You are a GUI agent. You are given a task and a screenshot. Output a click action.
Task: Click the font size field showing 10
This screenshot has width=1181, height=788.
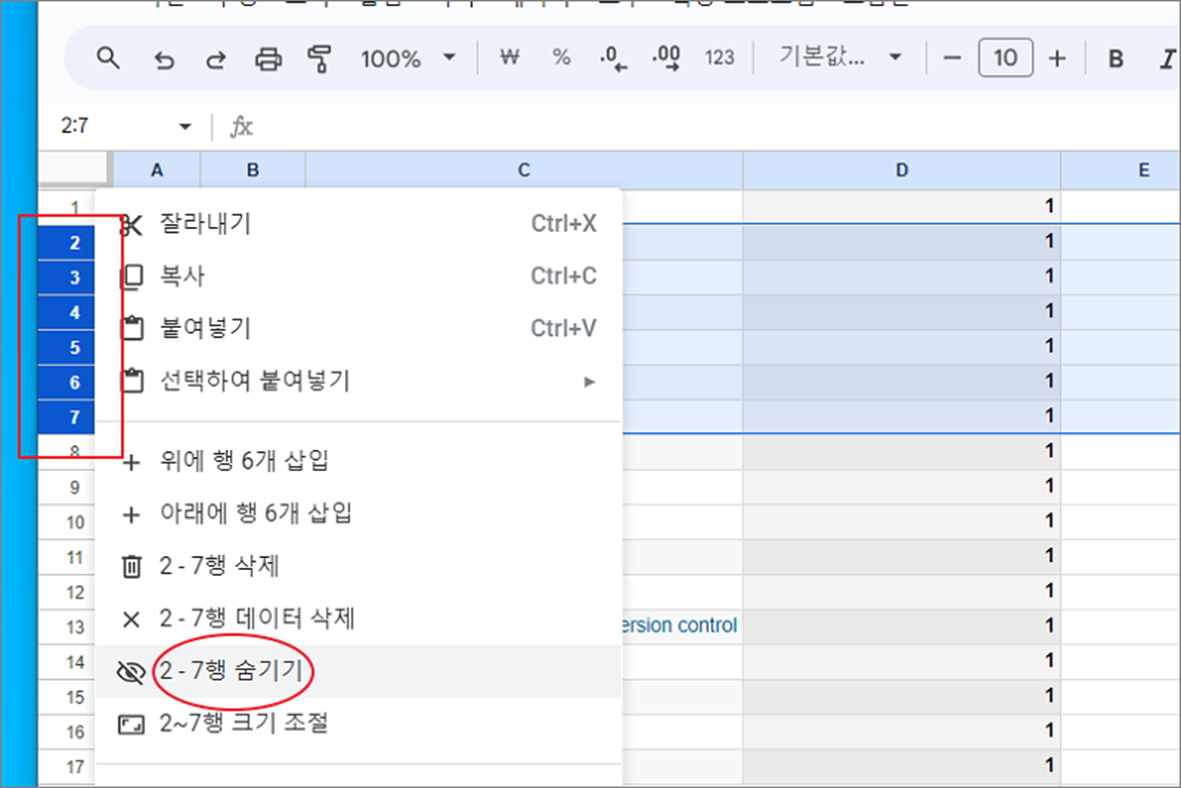click(x=1005, y=58)
